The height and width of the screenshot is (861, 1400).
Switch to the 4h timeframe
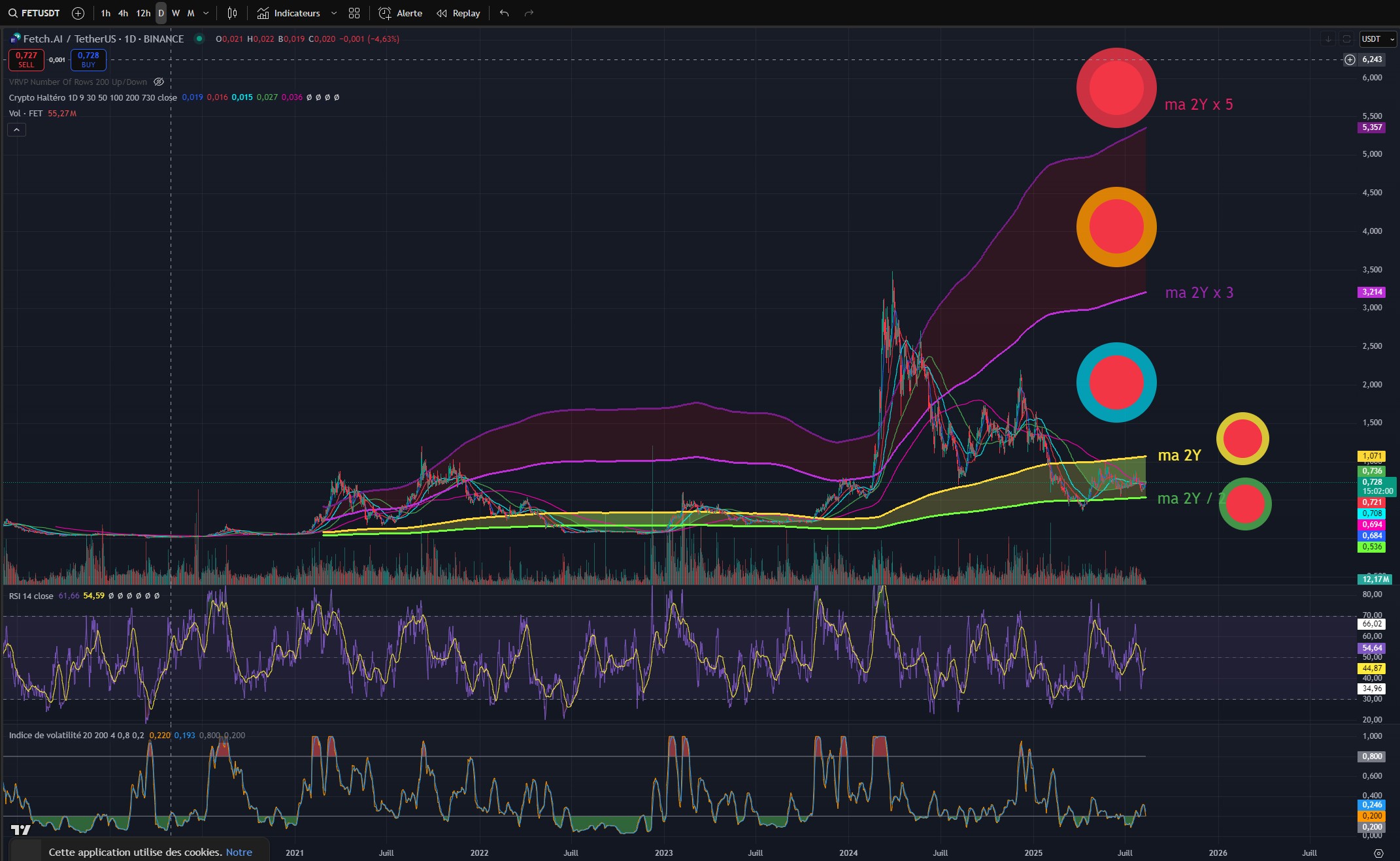pyautogui.click(x=123, y=13)
